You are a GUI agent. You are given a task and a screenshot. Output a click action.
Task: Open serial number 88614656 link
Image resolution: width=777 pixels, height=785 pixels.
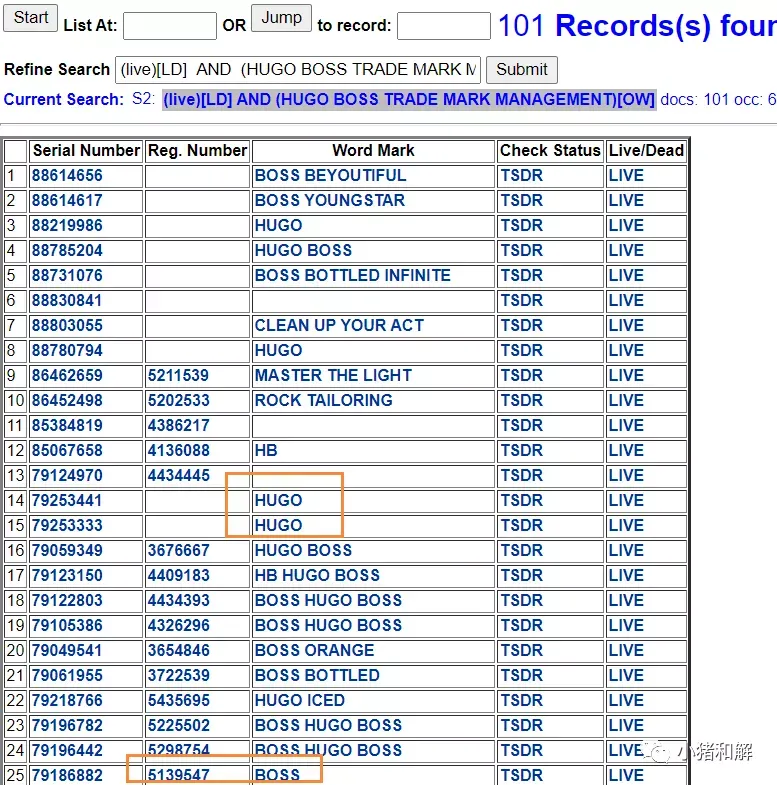67,176
